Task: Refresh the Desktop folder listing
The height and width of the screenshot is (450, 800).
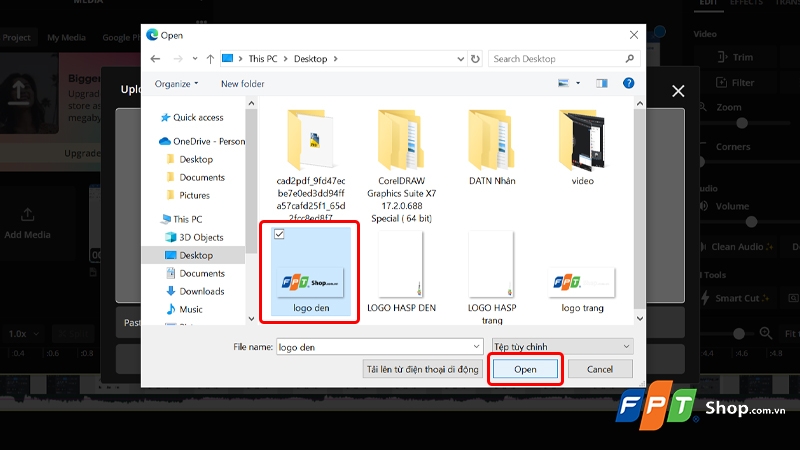Action: click(475, 59)
